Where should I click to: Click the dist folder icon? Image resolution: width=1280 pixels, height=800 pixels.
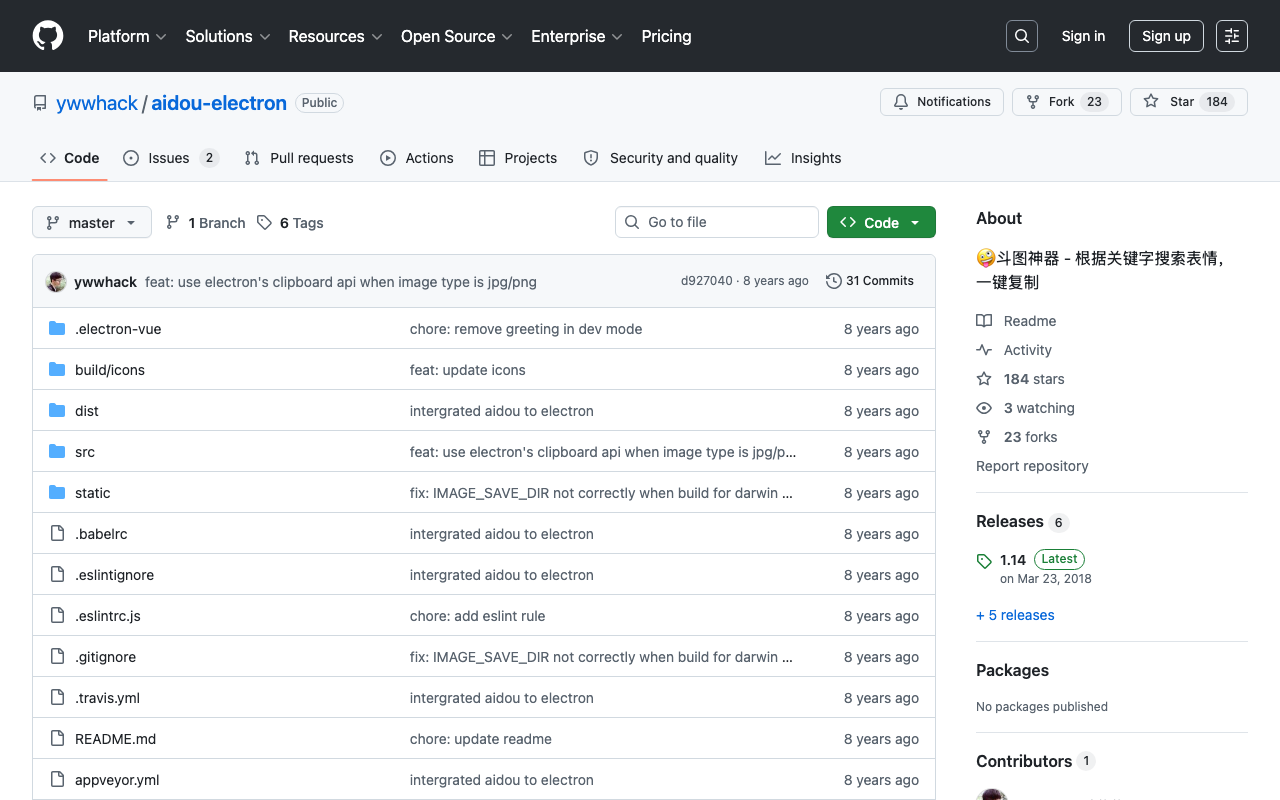click(x=57, y=411)
